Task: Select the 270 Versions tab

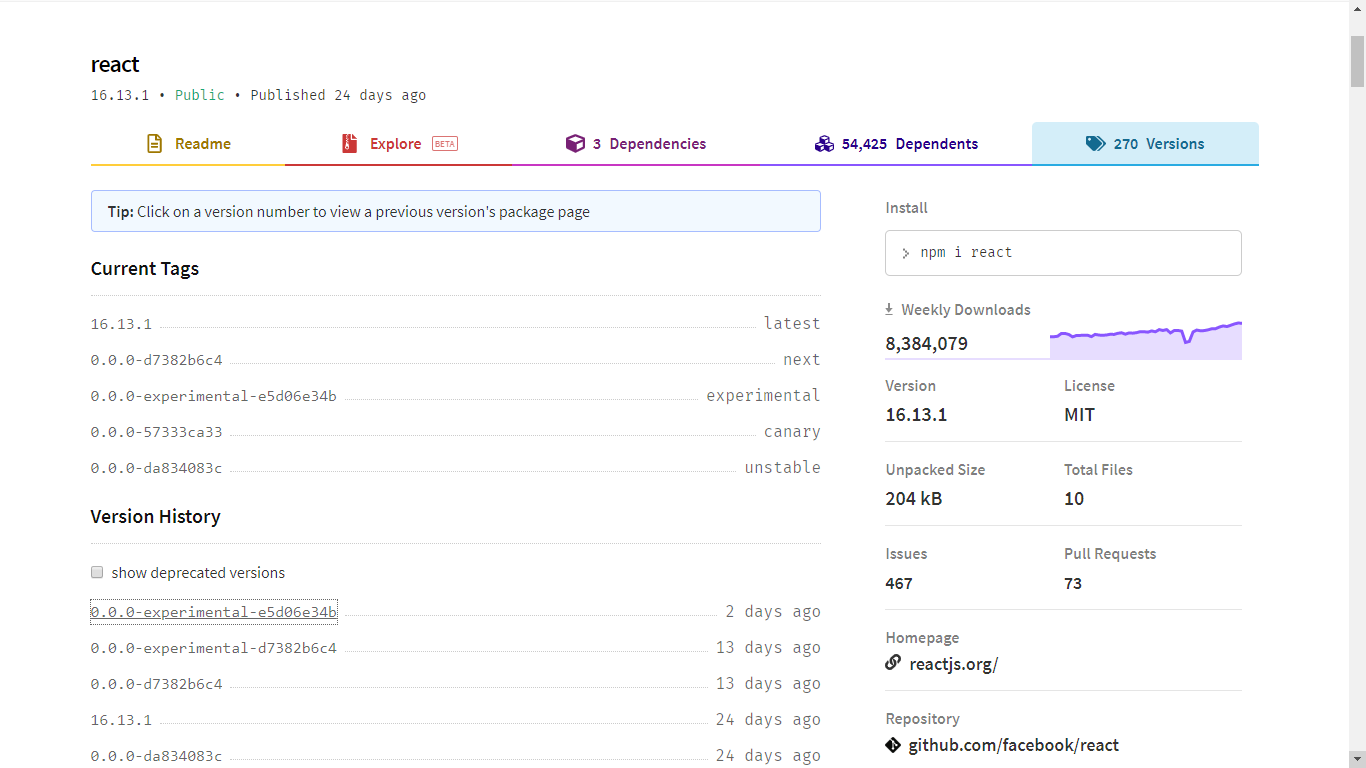Action: click(1145, 144)
